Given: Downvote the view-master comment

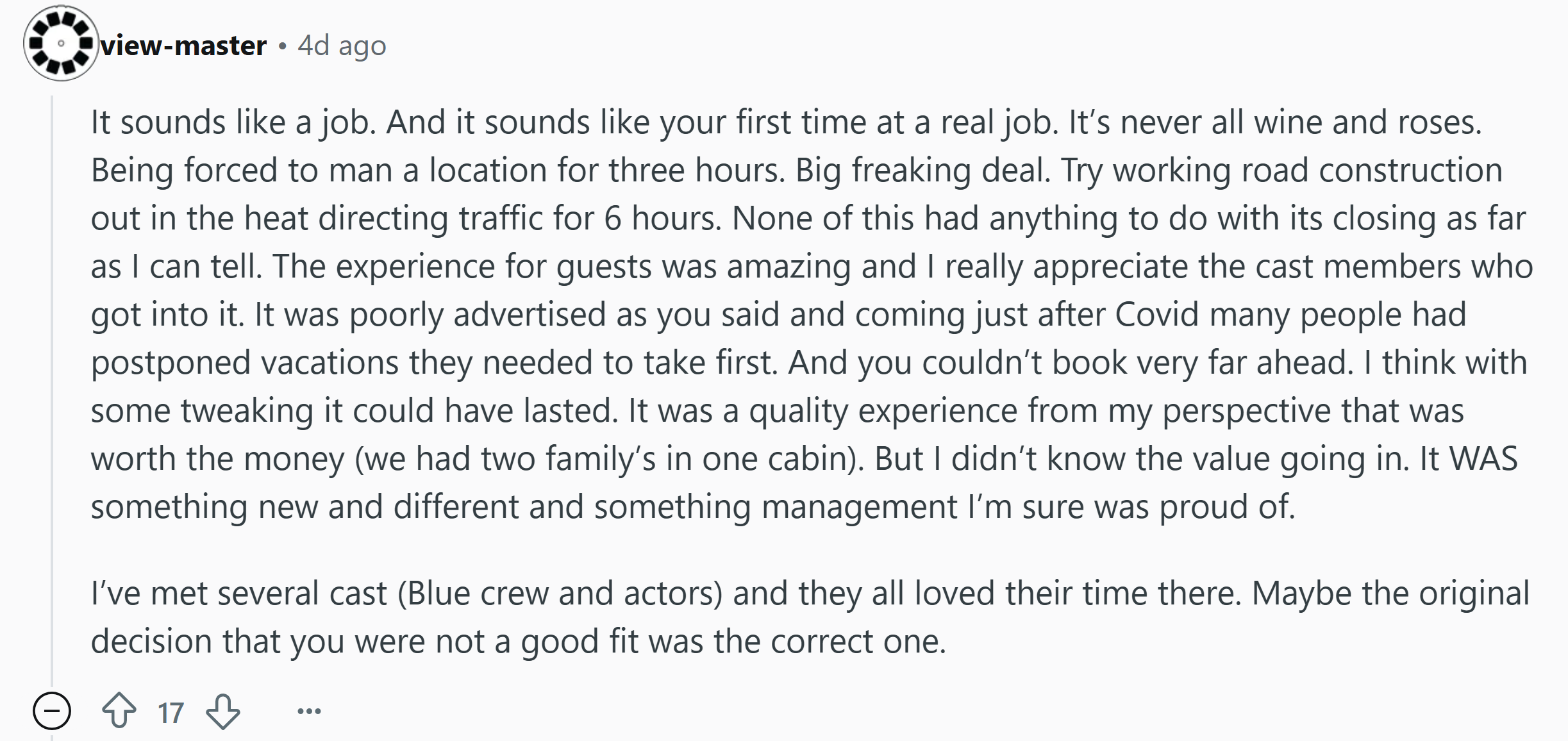Looking at the screenshot, I should click(223, 712).
